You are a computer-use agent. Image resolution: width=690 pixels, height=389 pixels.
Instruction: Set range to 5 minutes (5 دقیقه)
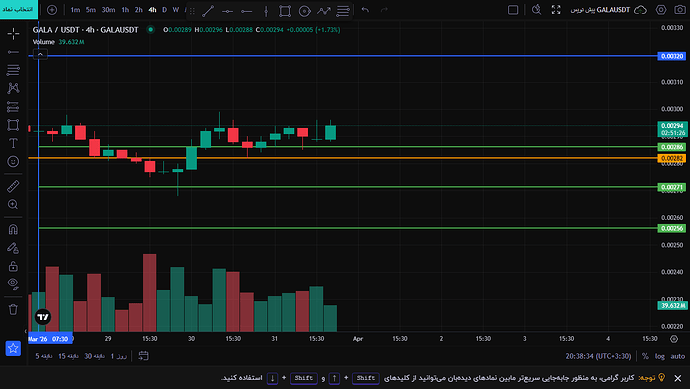click(44, 356)
